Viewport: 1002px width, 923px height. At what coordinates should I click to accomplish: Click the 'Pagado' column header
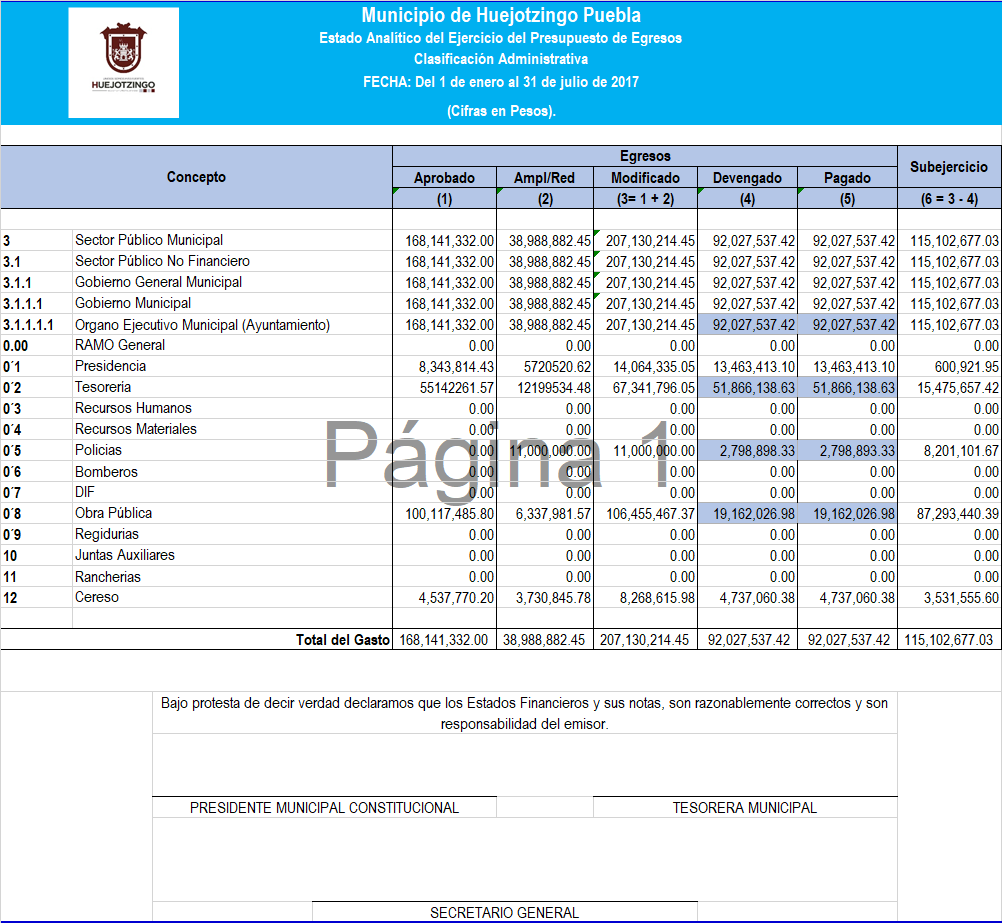coord(847,178)
